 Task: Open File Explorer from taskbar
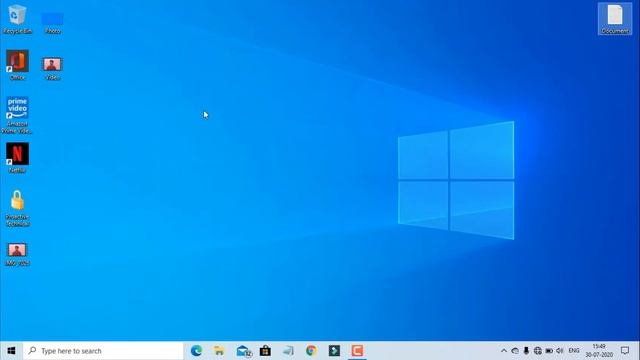pyautogui.click(x=219, y=351)
